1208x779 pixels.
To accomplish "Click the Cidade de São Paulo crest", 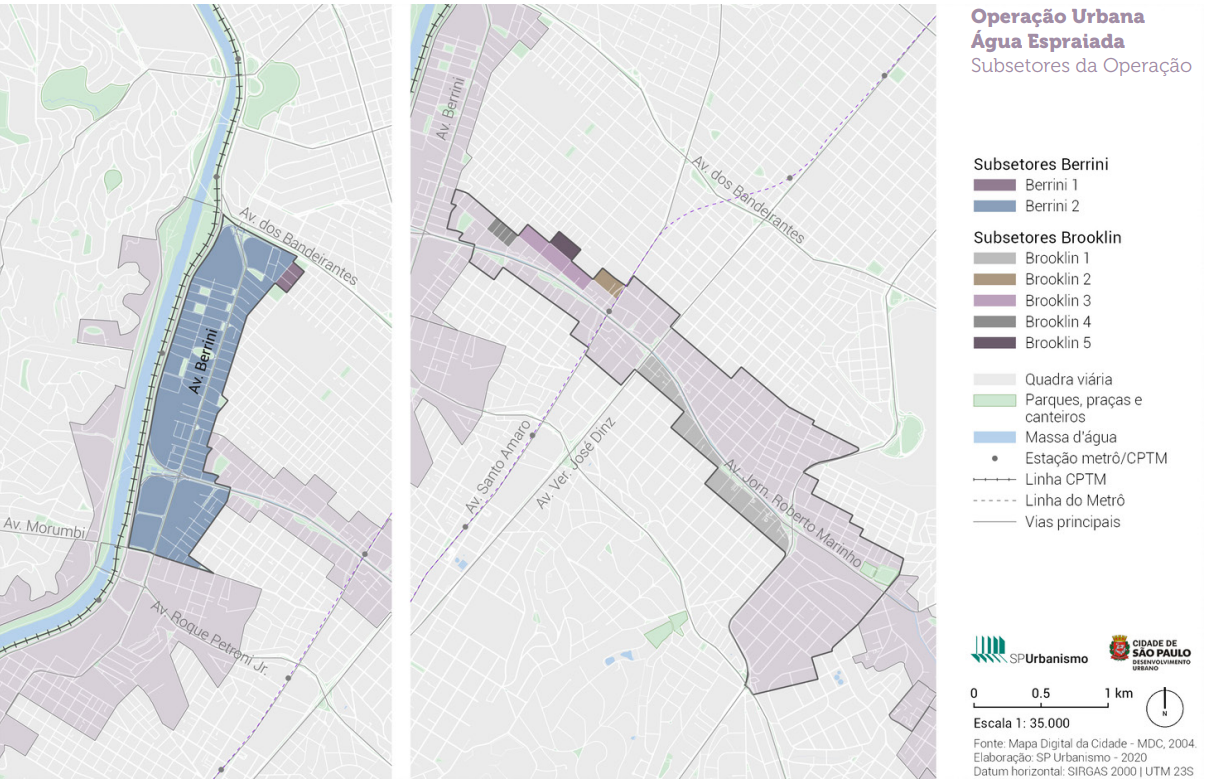I will 1120,649.
